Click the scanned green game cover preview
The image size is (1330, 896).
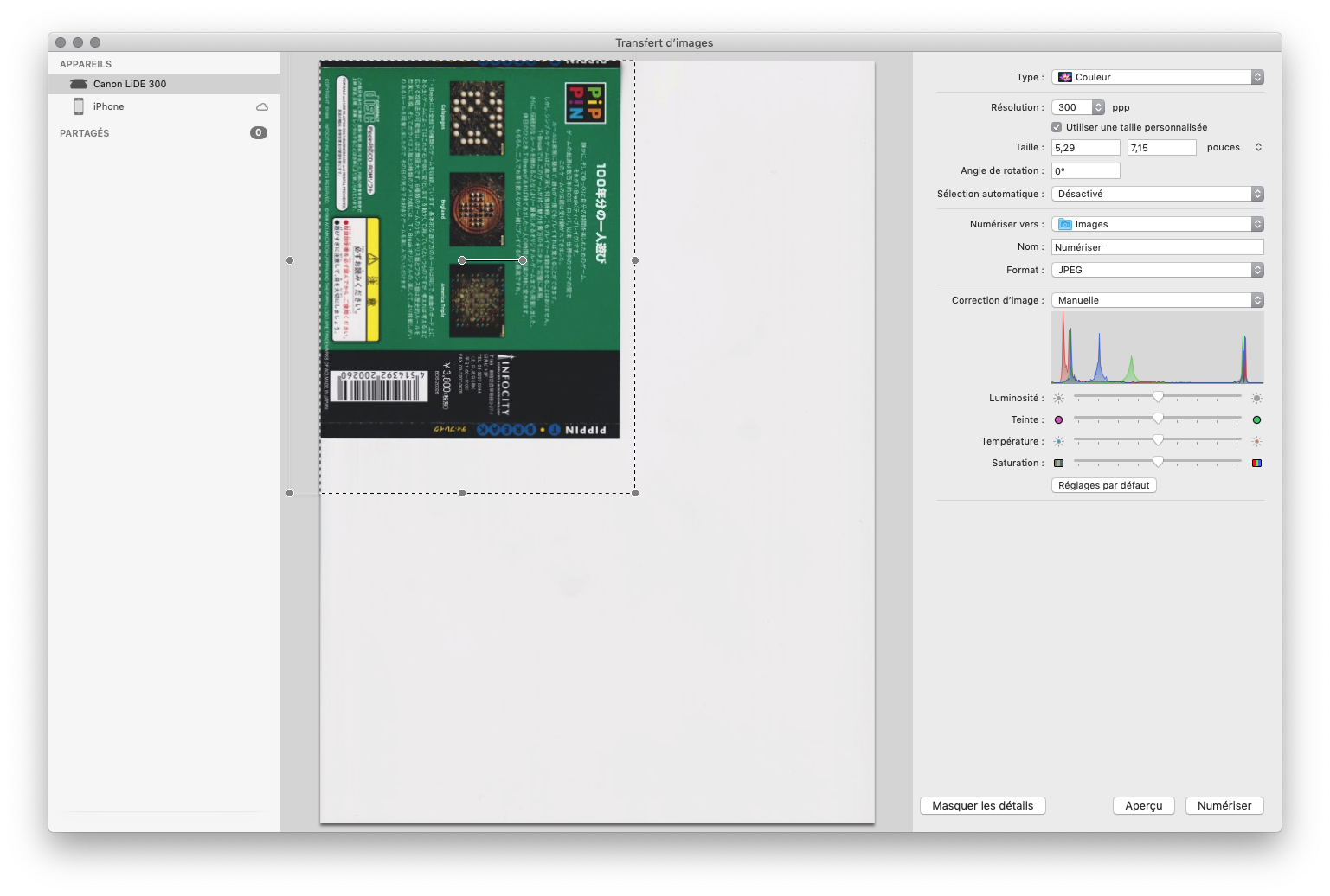470,249
